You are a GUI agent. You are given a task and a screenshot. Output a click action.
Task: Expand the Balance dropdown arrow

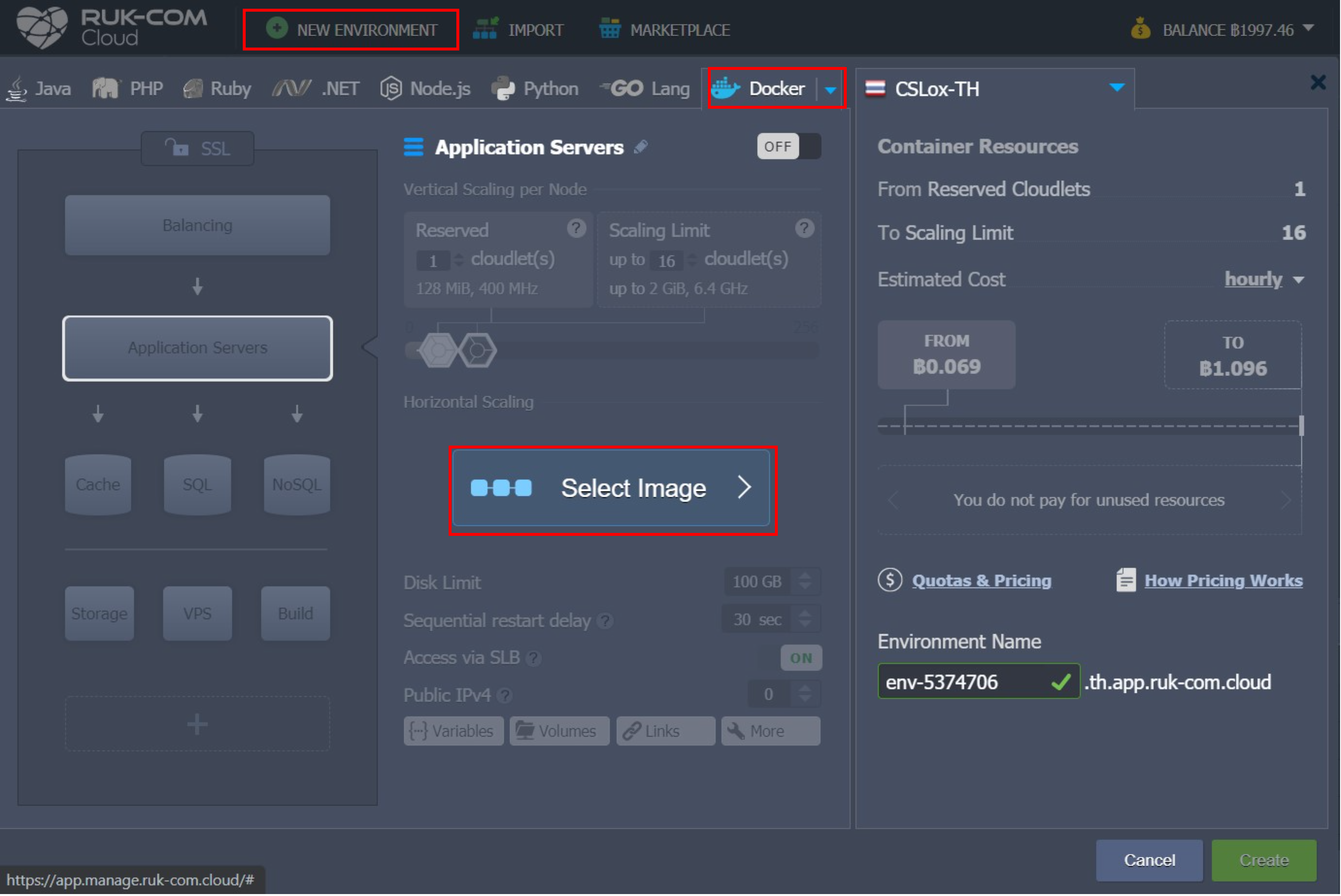coord(1308,28)
